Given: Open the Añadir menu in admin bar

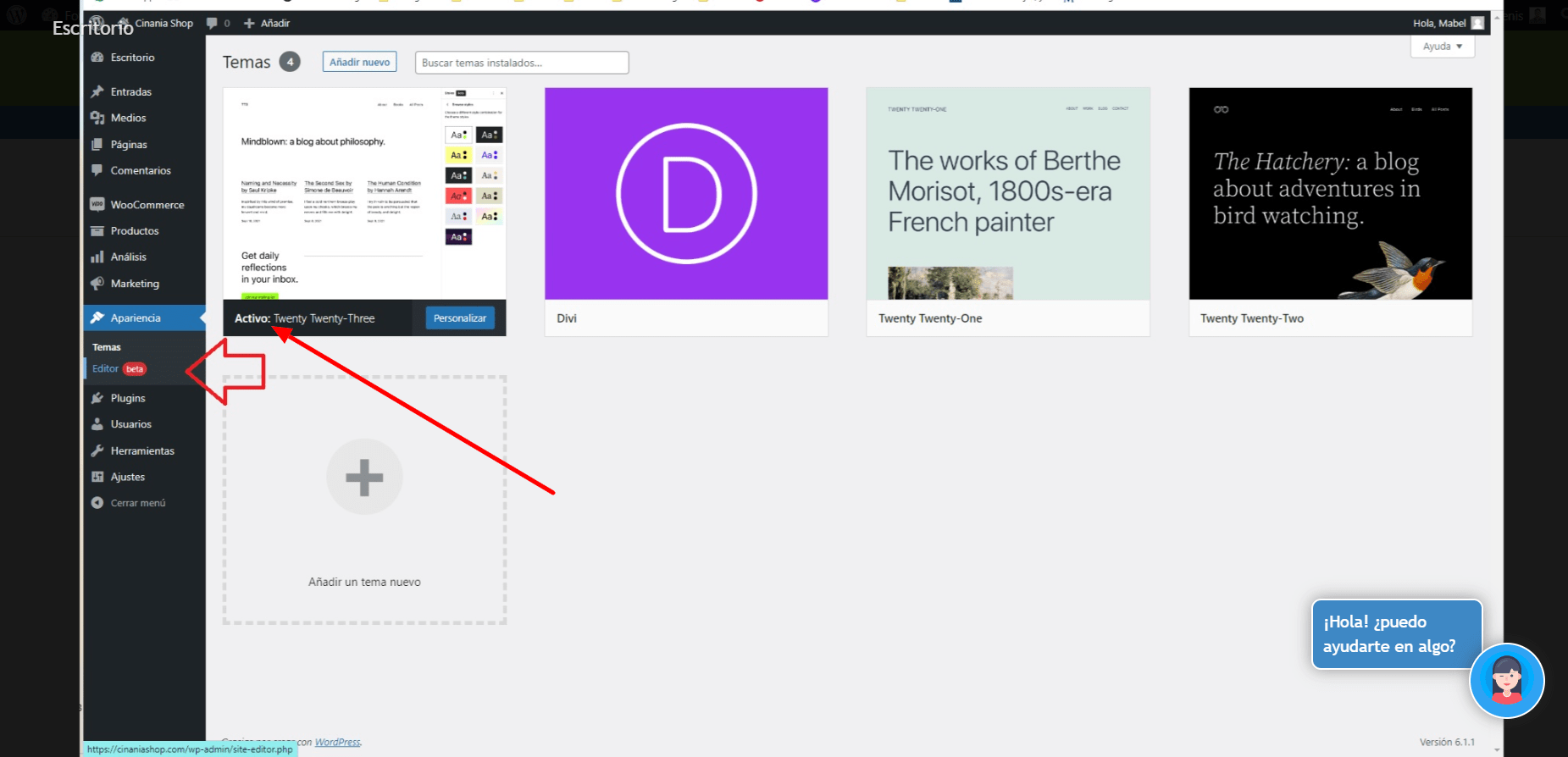Looking at the screenshot, I should pyautogui.click(x=267, y=23).
